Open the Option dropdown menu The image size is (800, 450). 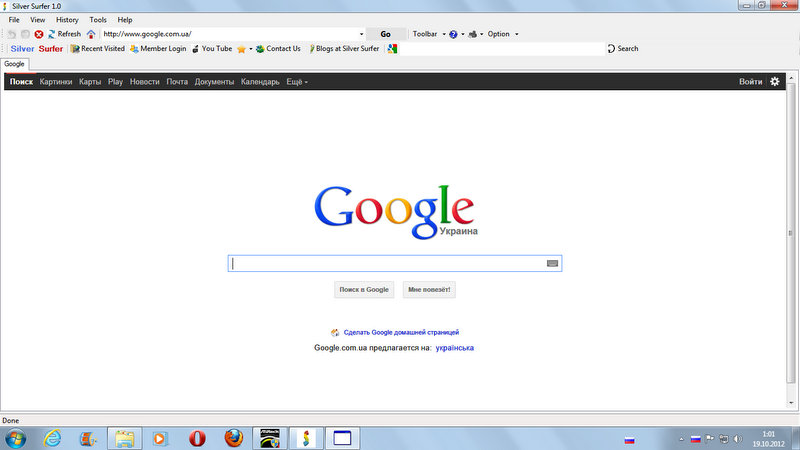click(503, 34)
